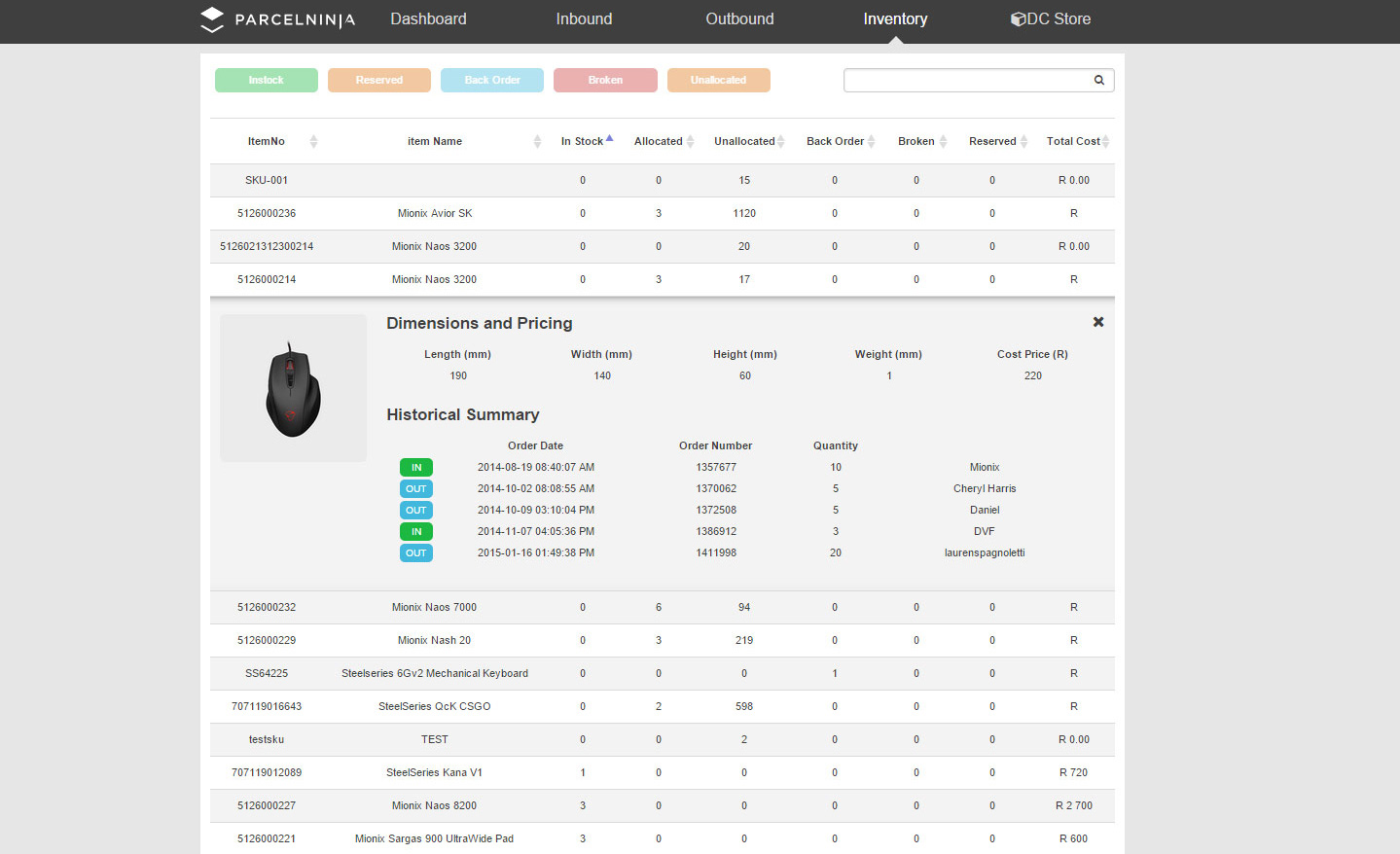The width and height of the screenshot is (1400, 854).
Task: Expand the Mionix Sargas 900 UltraWide Pad row
Action: (x=663, y=838)
